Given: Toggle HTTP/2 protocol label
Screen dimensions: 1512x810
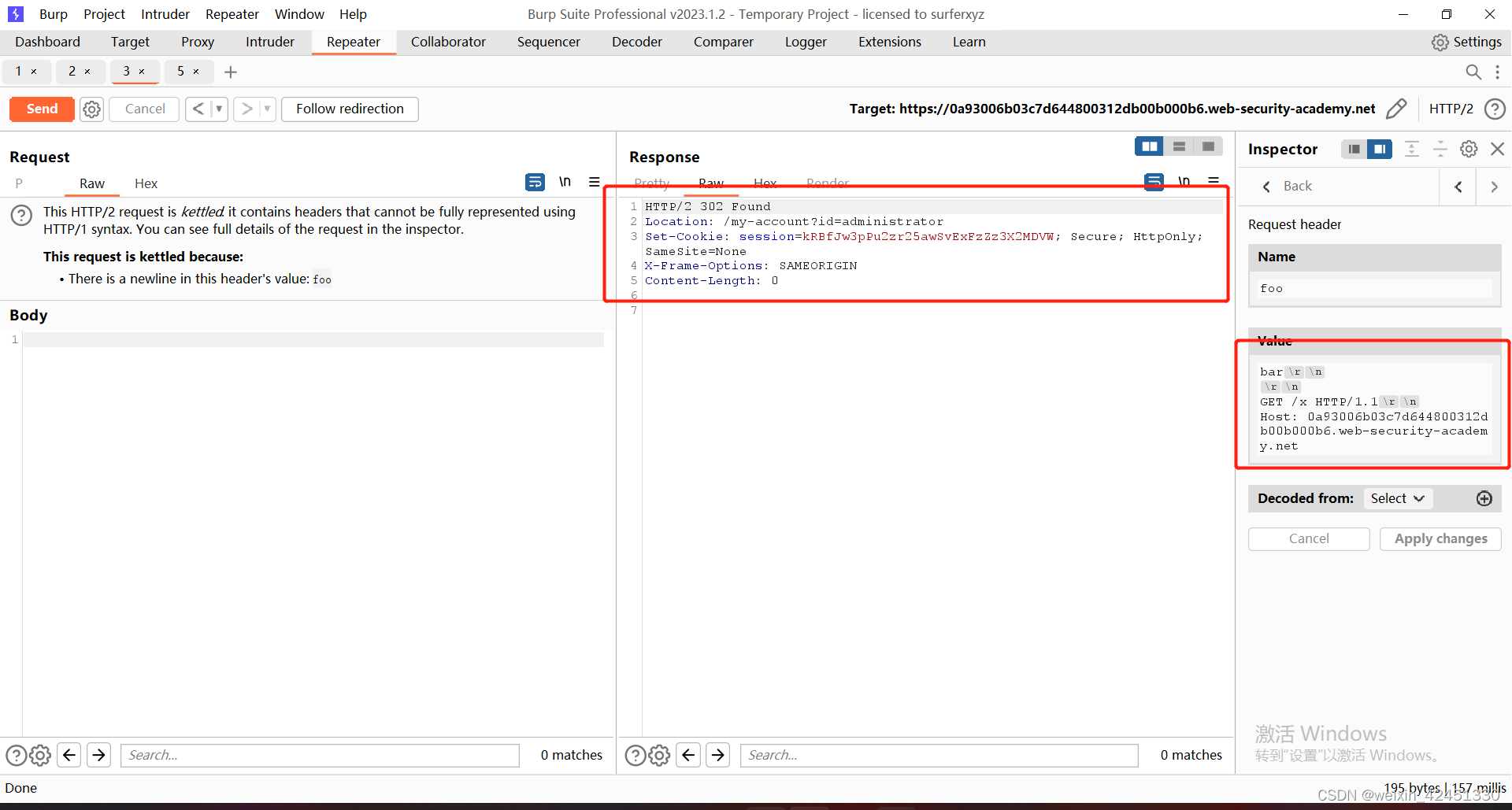Looking at the screenshot, I should tap(1451, 109).
